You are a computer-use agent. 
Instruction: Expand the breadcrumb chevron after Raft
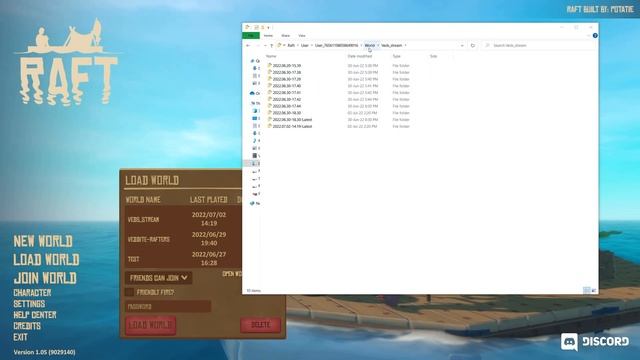coord(298,45)
